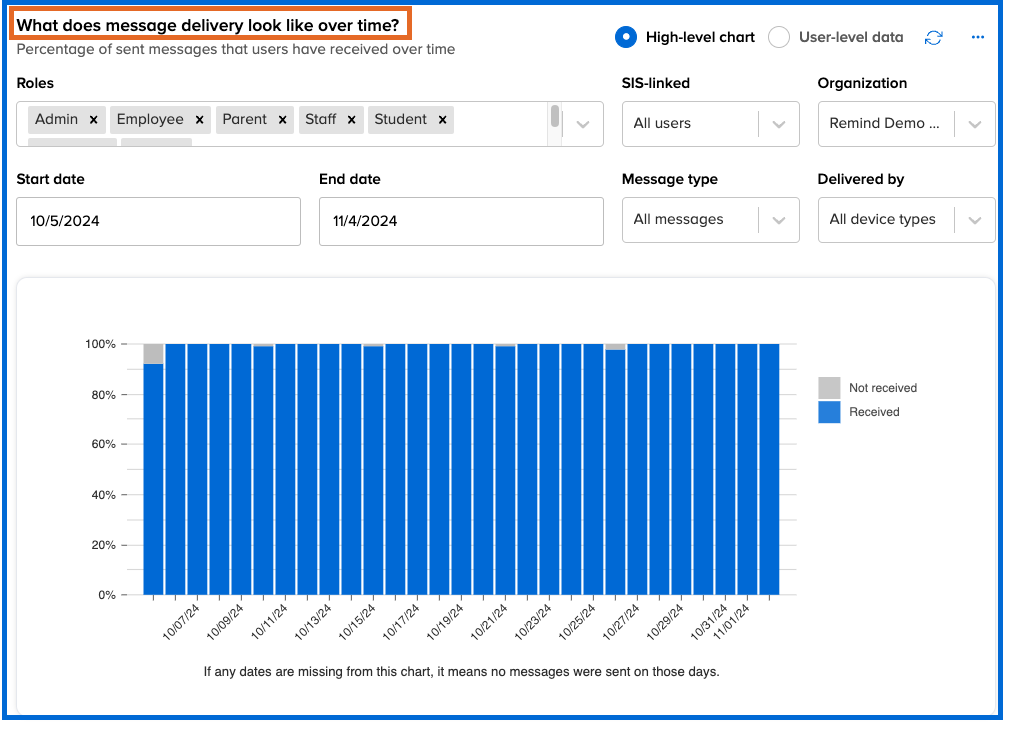Remove the Employee role tag
1011x737 pixels.
[200, 120]
